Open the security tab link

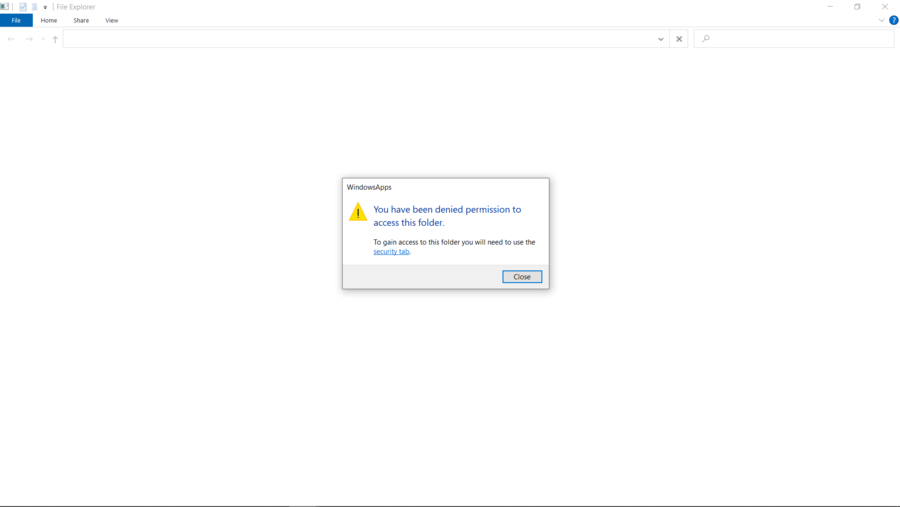[x=391, y=251]
